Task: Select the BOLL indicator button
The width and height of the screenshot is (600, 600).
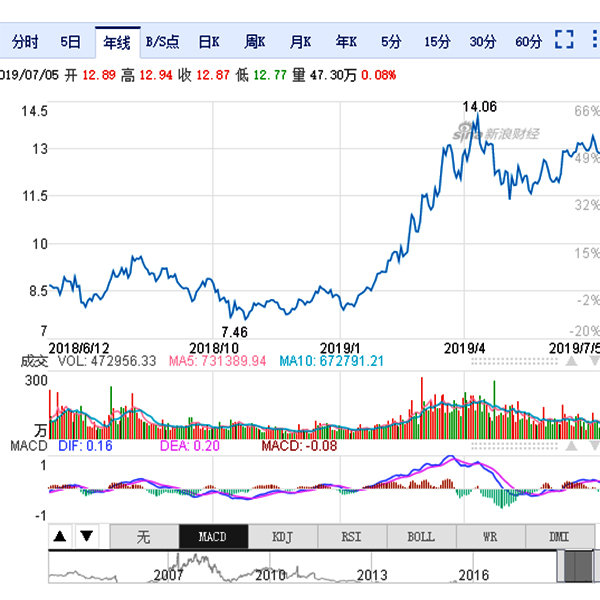Action: tap(421, 537)
